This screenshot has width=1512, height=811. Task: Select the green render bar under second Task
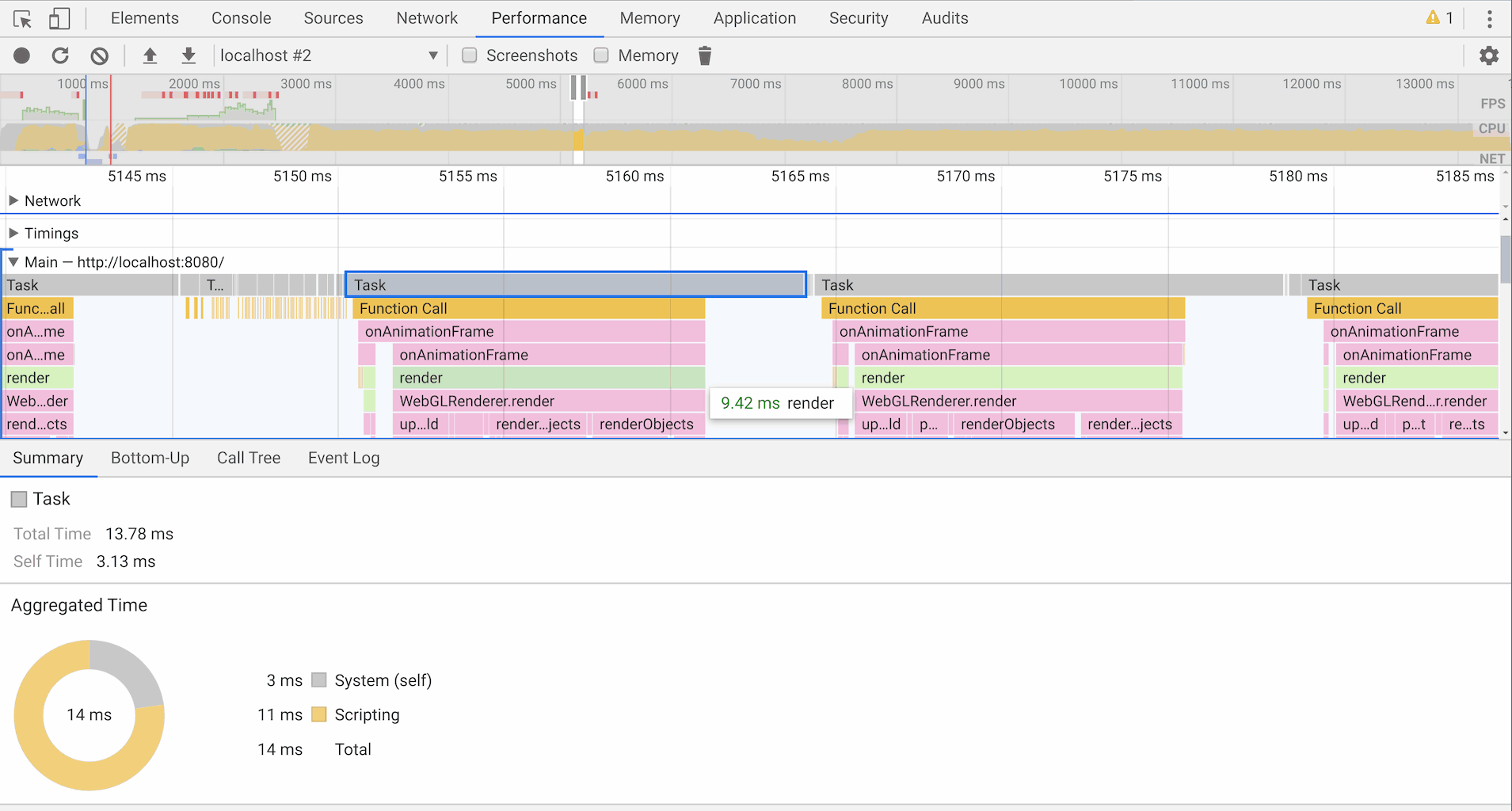point(1018,378)
